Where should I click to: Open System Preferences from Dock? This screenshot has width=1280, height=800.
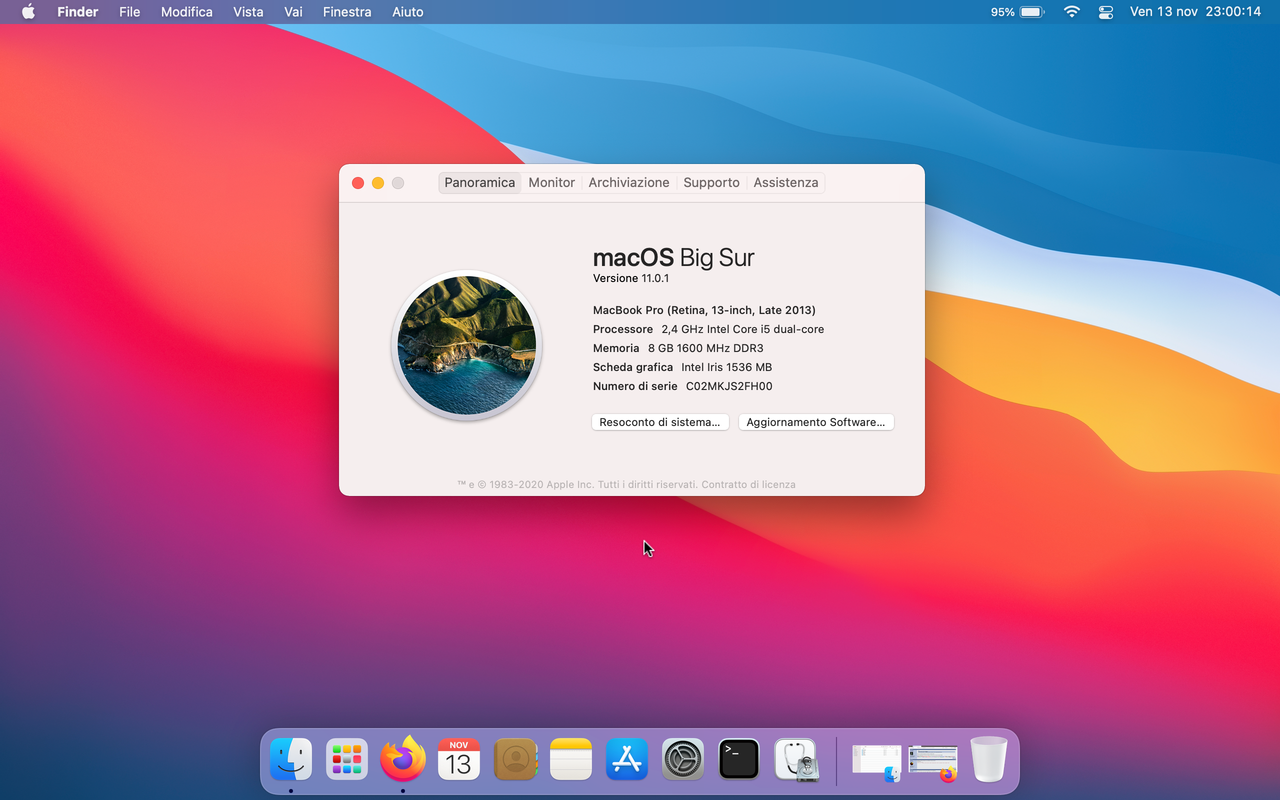(x=683, y=760)
